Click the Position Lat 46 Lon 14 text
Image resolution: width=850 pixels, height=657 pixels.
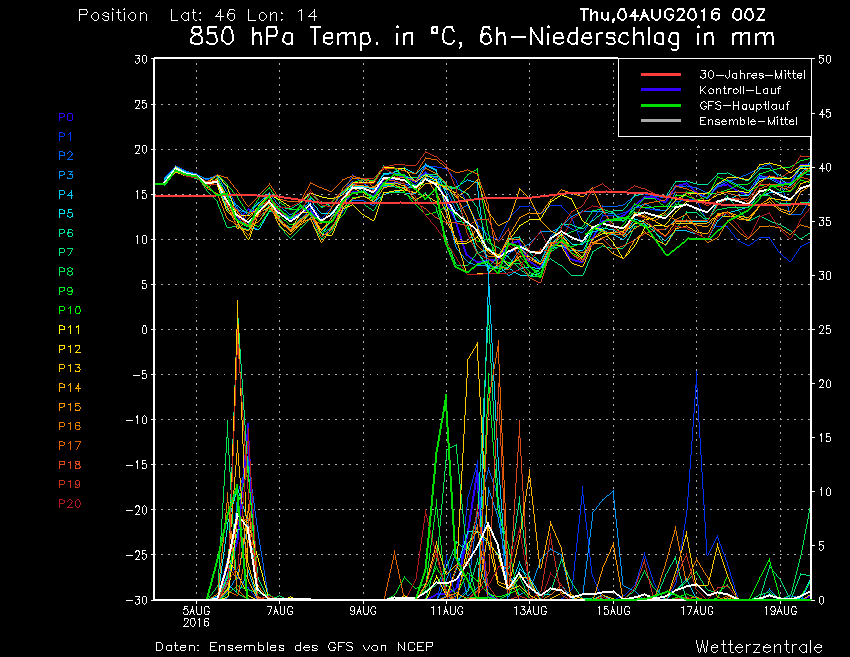(x=183, y=16)
